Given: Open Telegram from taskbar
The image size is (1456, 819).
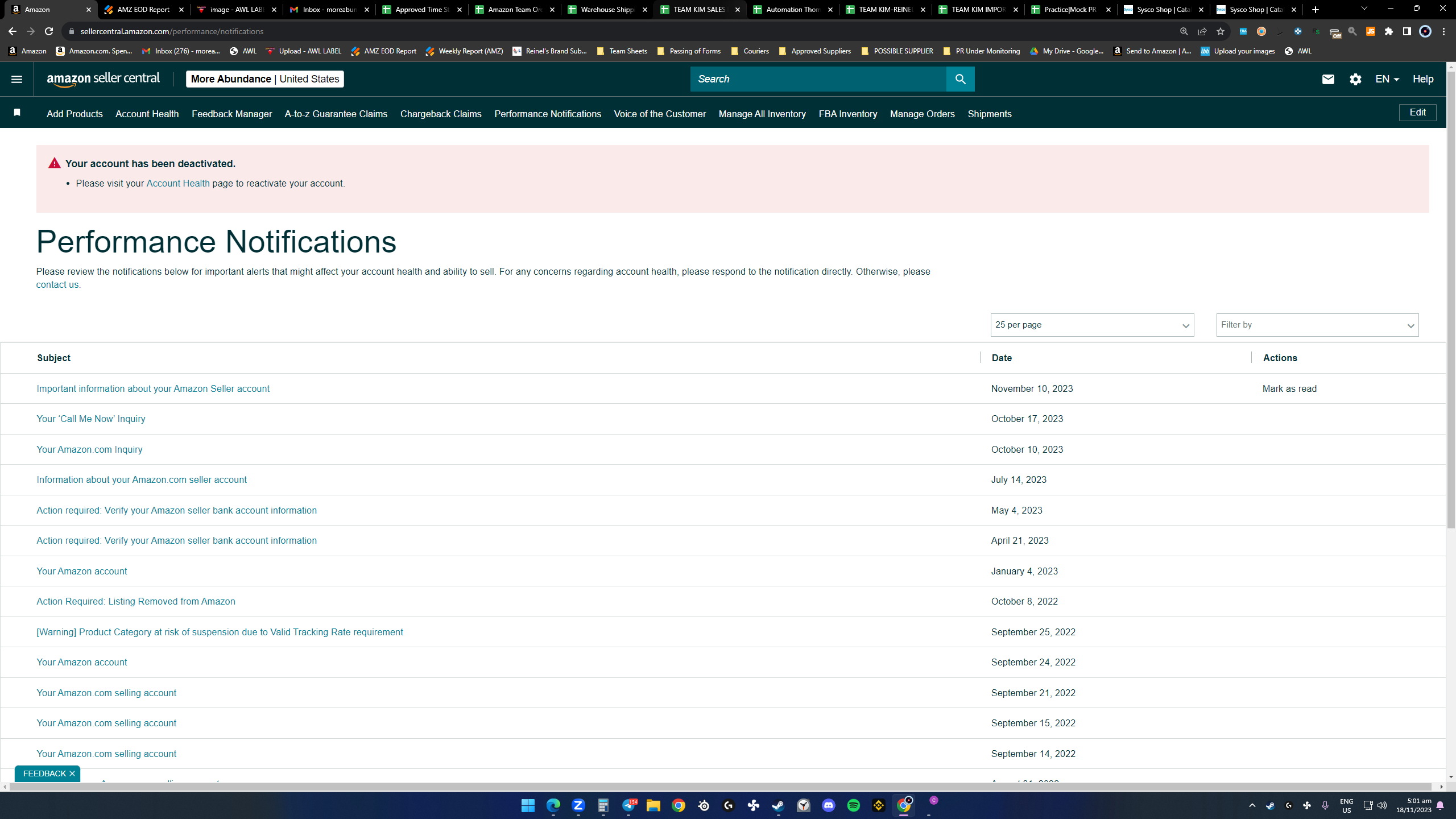Looking at the screenshot, I should pos(628,805).
